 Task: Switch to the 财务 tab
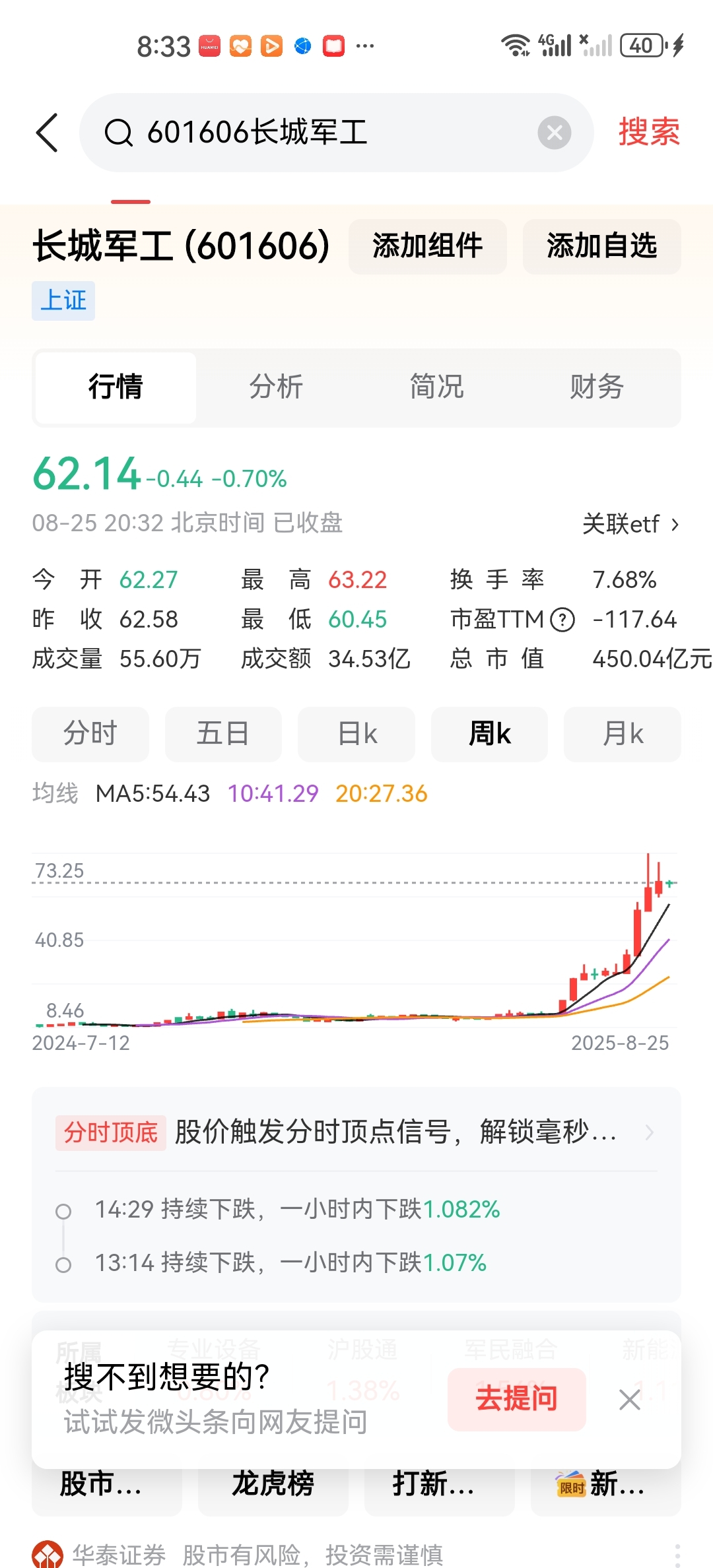(597, 387)
